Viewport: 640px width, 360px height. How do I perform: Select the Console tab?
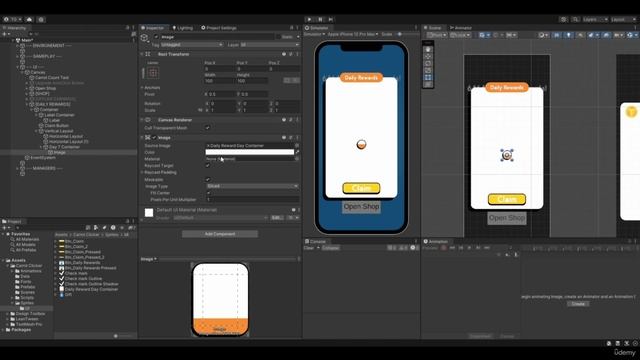(x=315, y=241)
